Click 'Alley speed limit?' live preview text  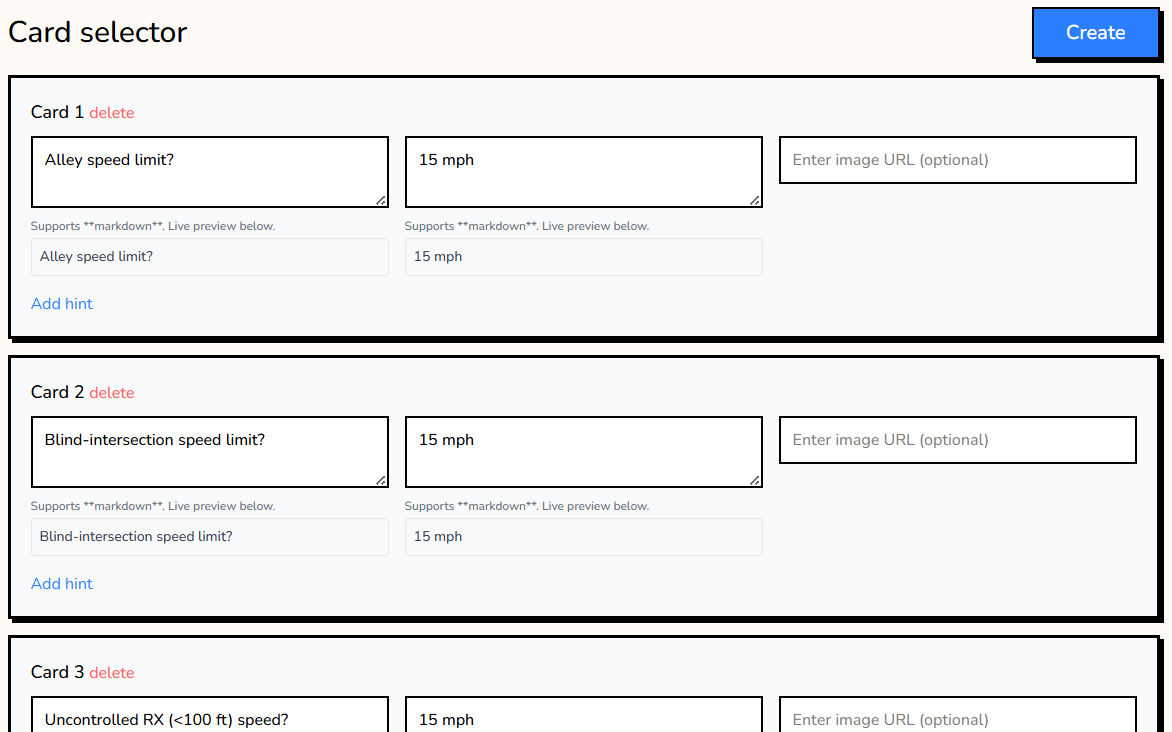(x=96, y=256)
